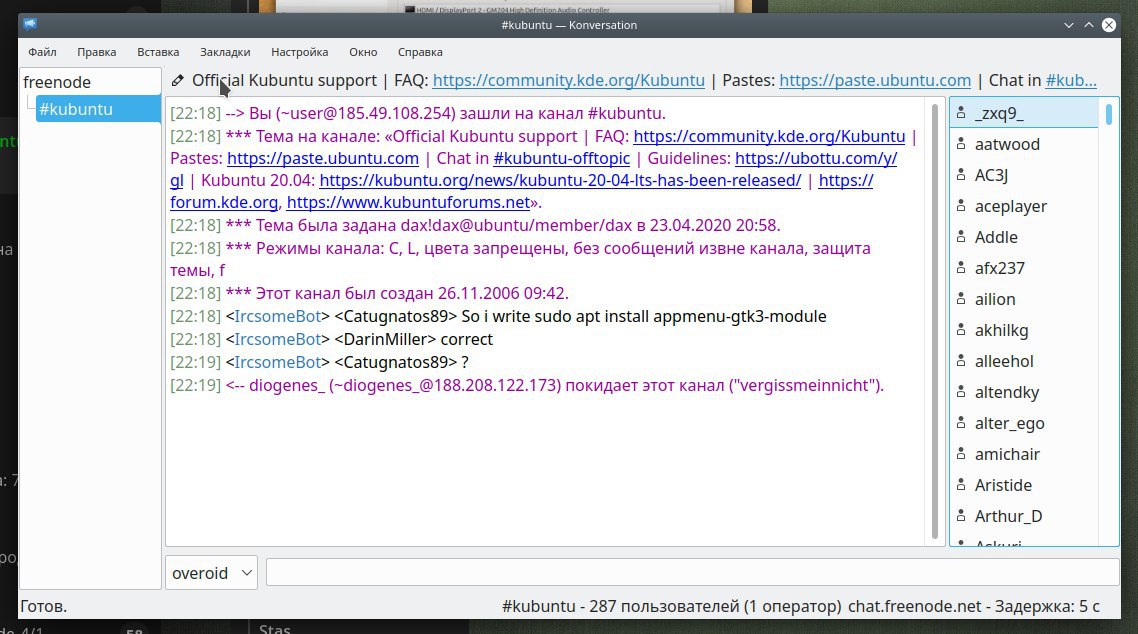
Task: Click the diogenes_ leave message line
Action: 527,385
